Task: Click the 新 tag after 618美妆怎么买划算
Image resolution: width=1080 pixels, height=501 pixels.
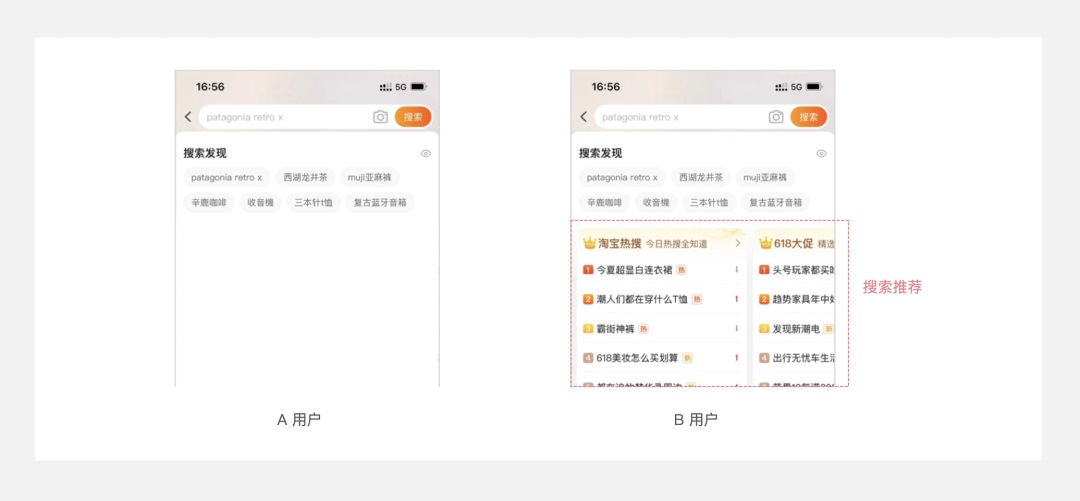Action: 687,358
